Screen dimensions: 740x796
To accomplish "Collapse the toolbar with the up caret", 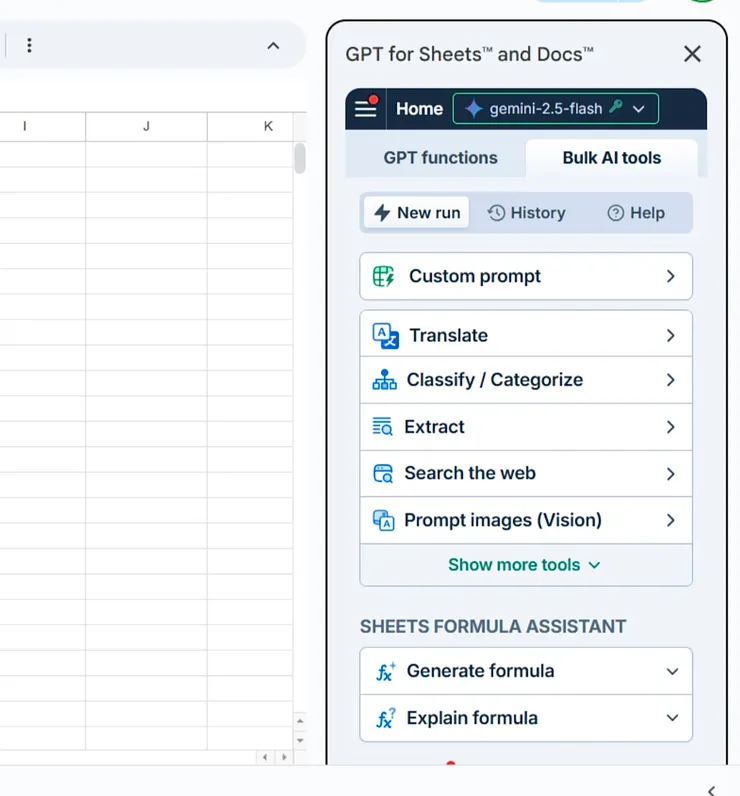I will (x=273, y=46).
